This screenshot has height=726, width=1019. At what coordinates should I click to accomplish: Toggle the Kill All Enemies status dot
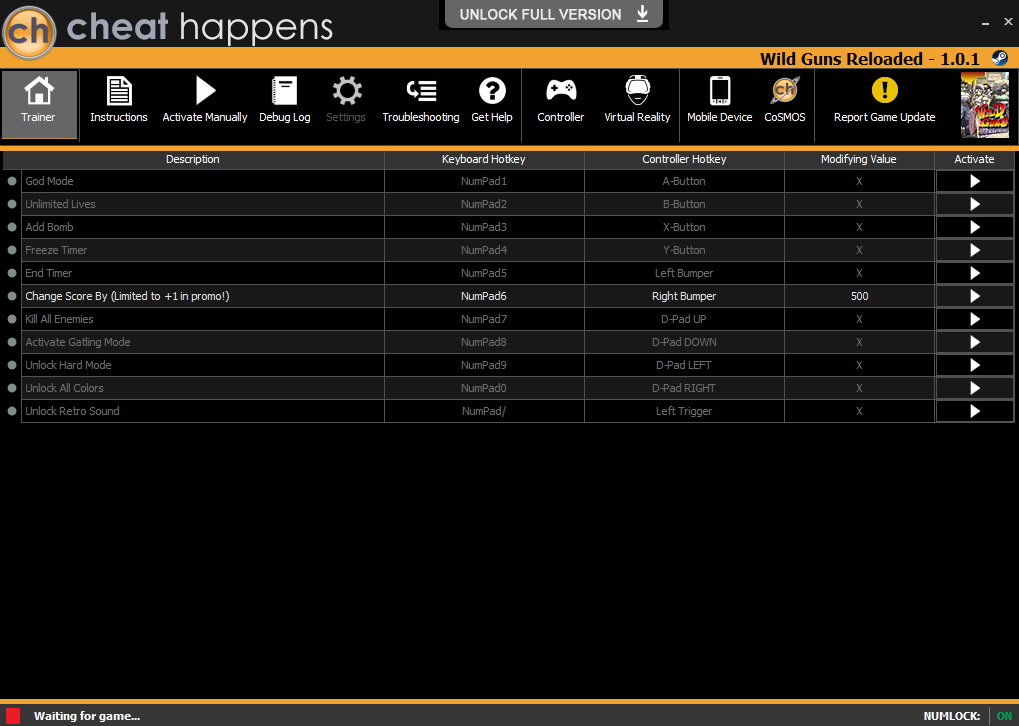12,319
